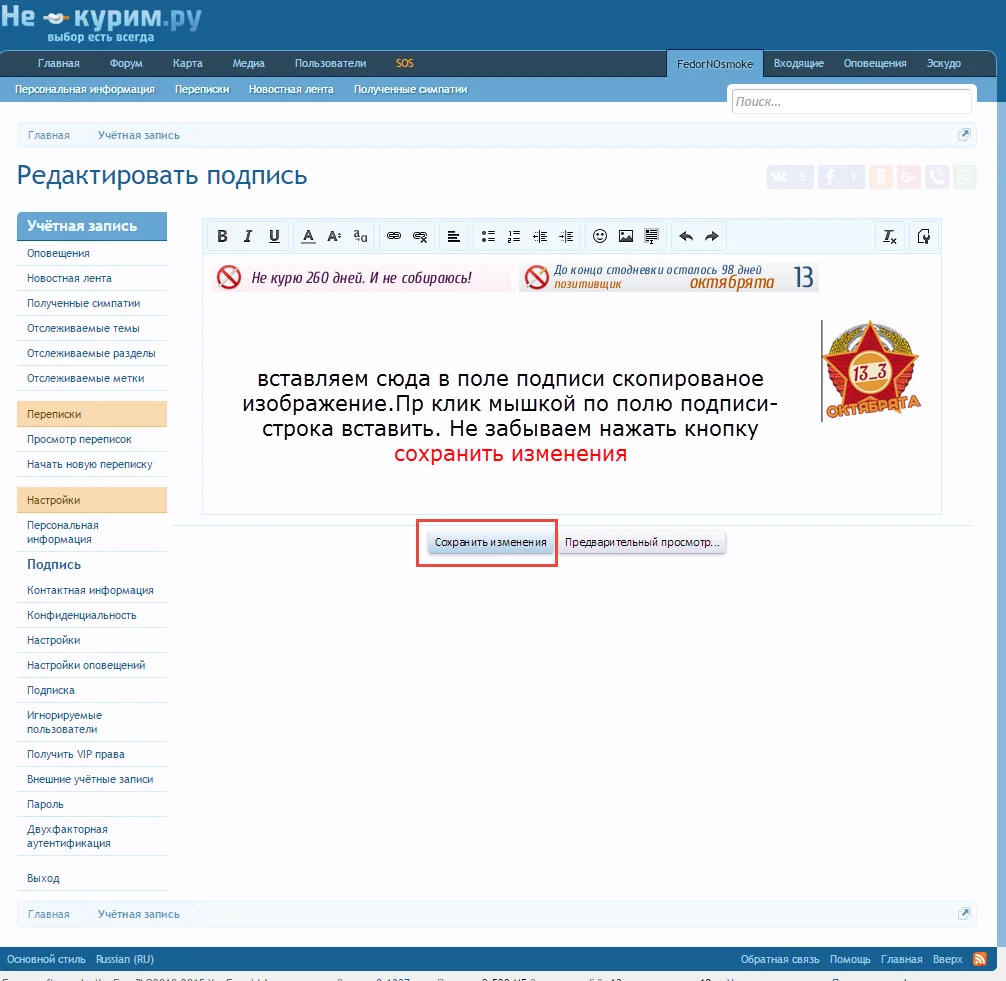Redo the last undone edit
The height and width of the screenshot is (981, 1006).
712,236
